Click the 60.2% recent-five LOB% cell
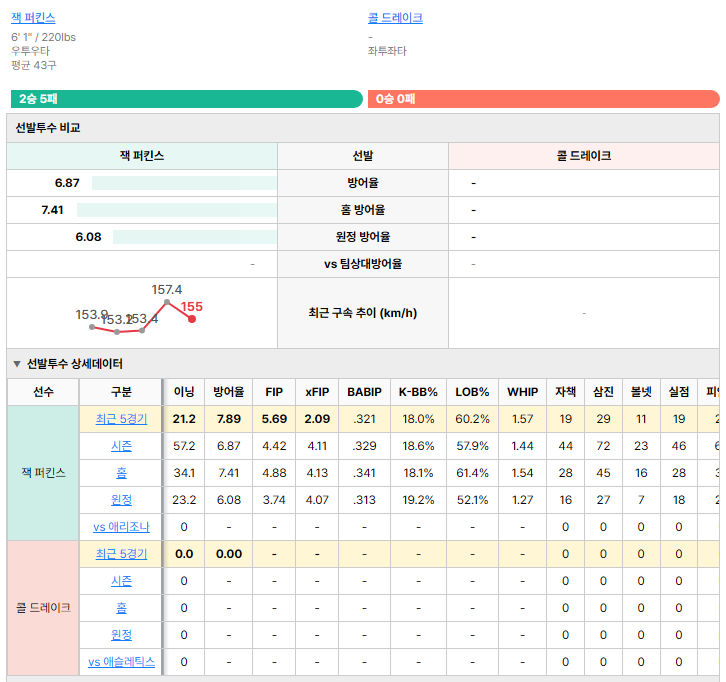The image size is (726, 682). 472,419
